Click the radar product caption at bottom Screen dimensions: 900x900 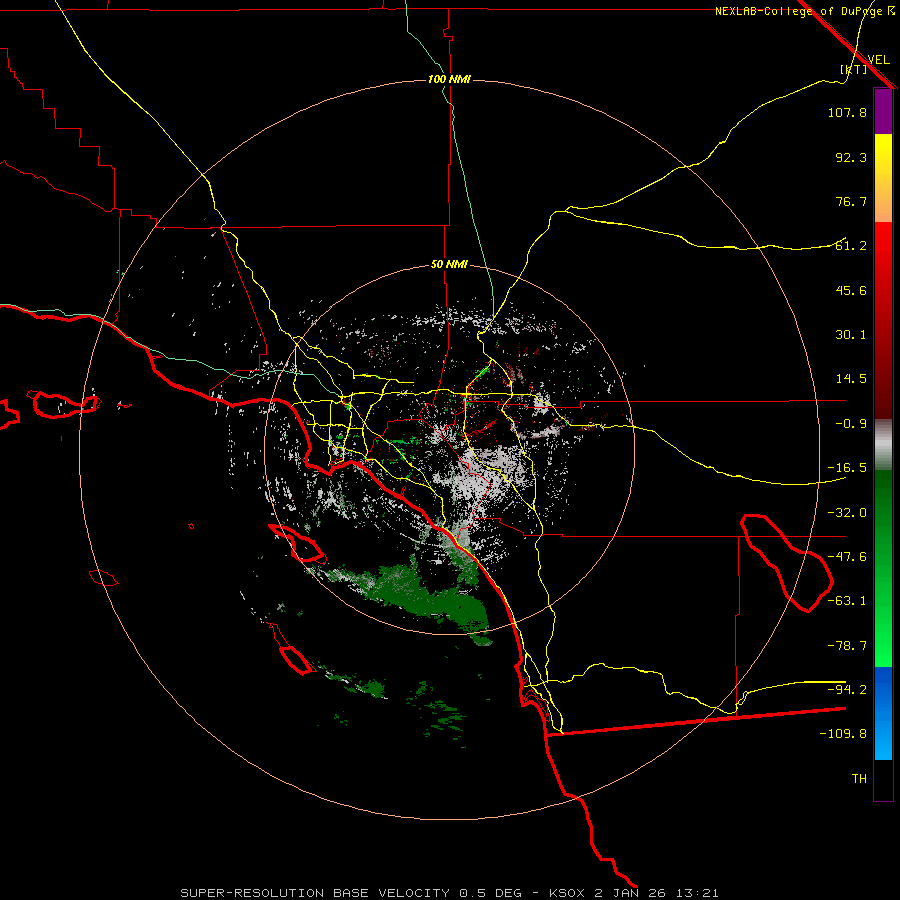coord(449,893)
